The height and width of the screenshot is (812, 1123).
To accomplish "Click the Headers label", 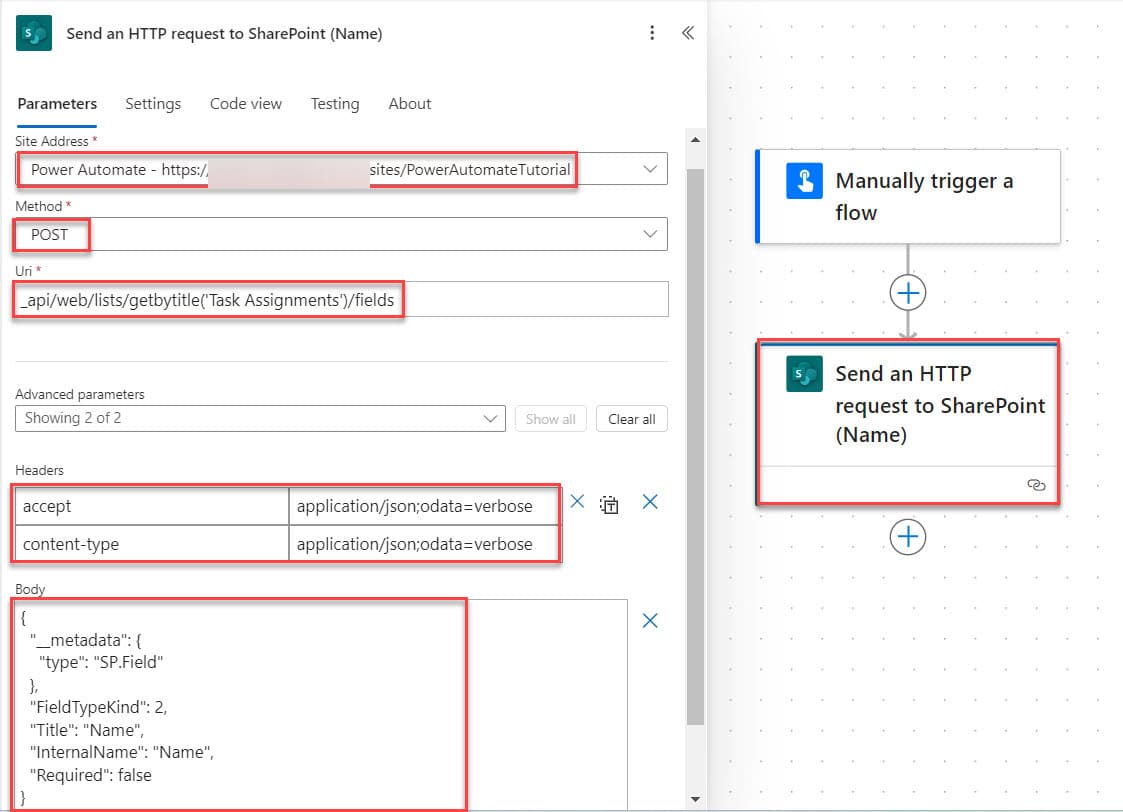I will coord(39,470).
